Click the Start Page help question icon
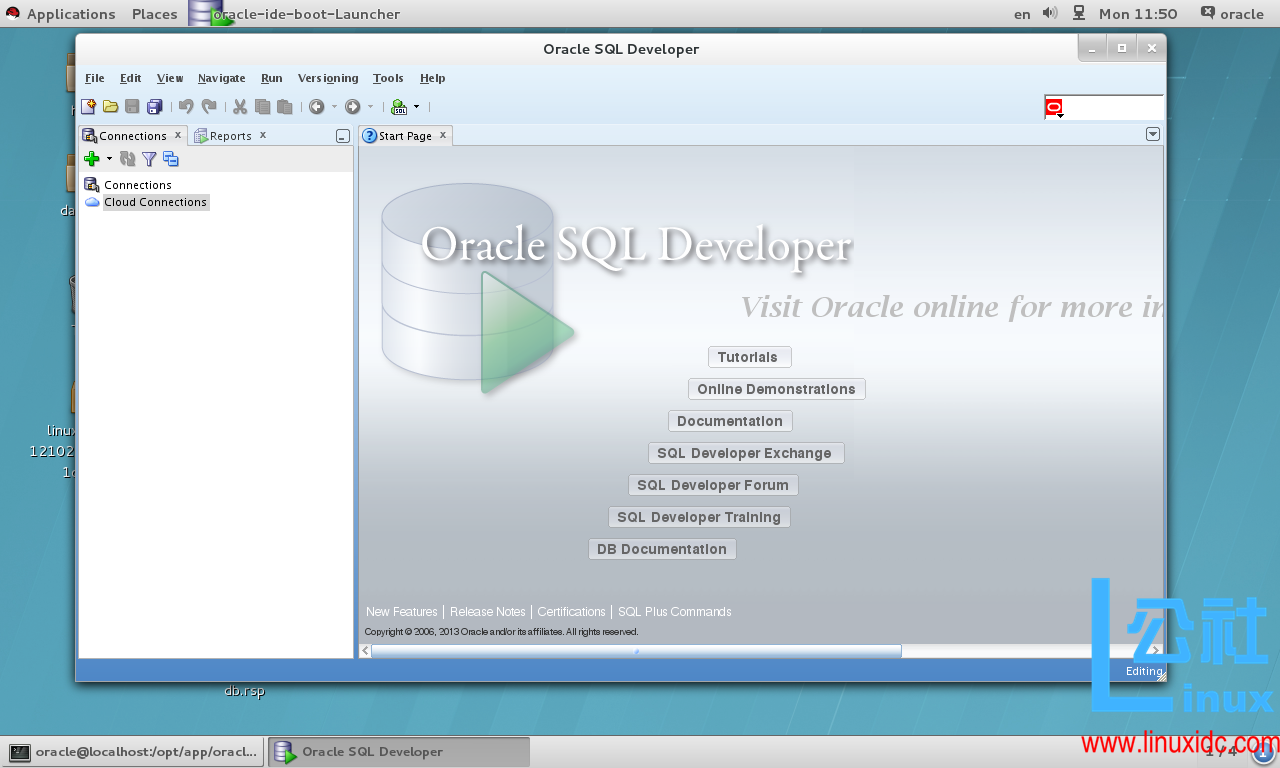Screen dimensions: 1280x768 click(x=369, y=136)
